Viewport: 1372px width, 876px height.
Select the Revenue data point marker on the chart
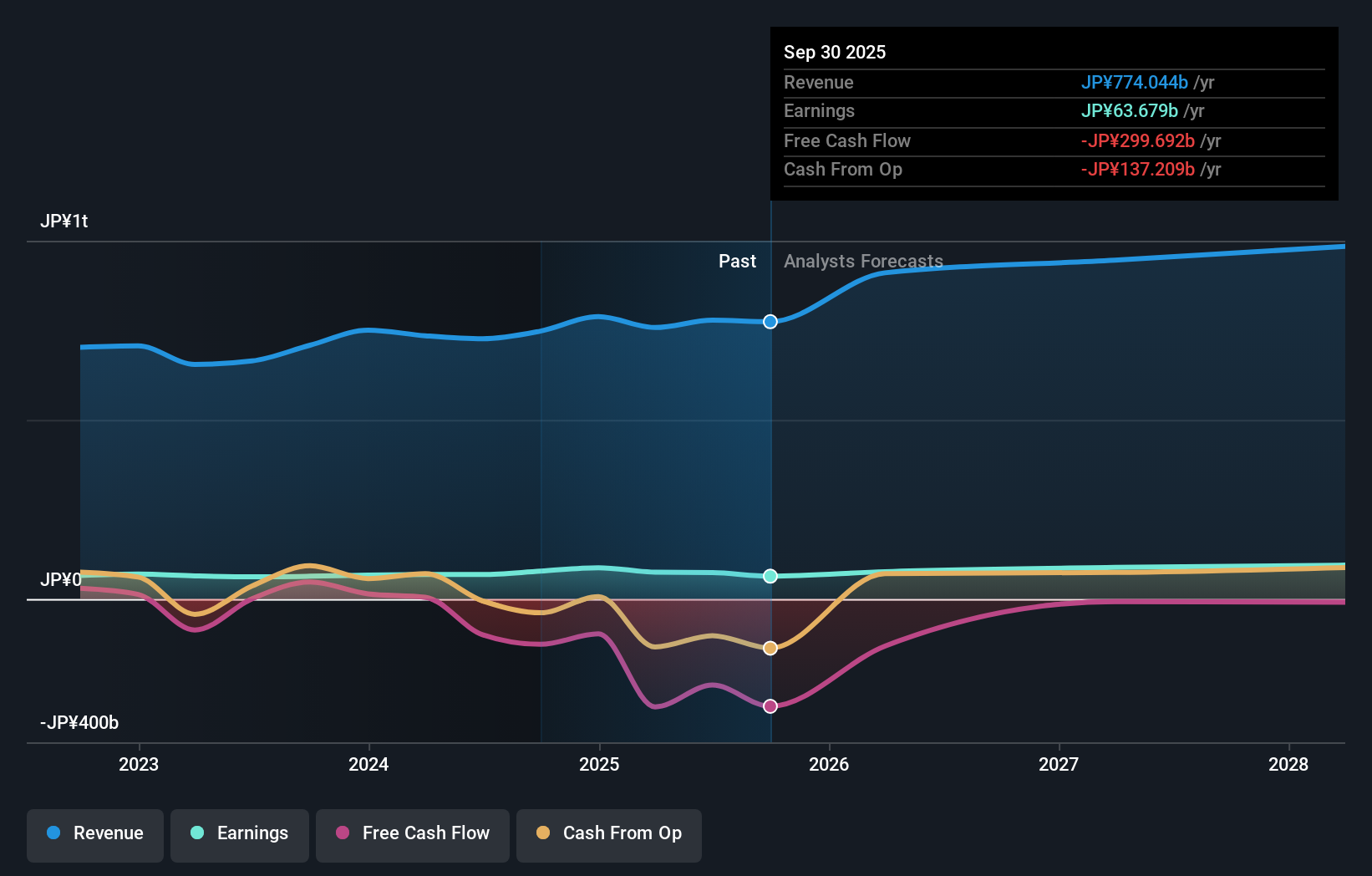(770, 321)
